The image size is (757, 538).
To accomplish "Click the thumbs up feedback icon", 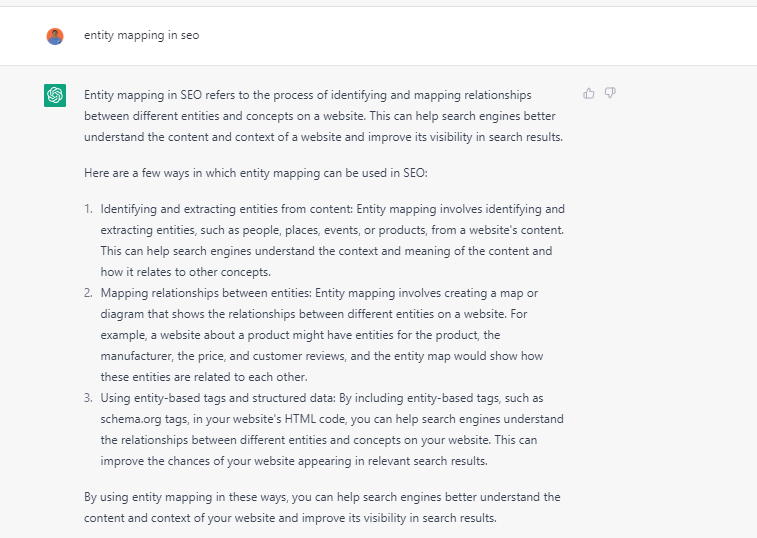I will coord(589,93).
